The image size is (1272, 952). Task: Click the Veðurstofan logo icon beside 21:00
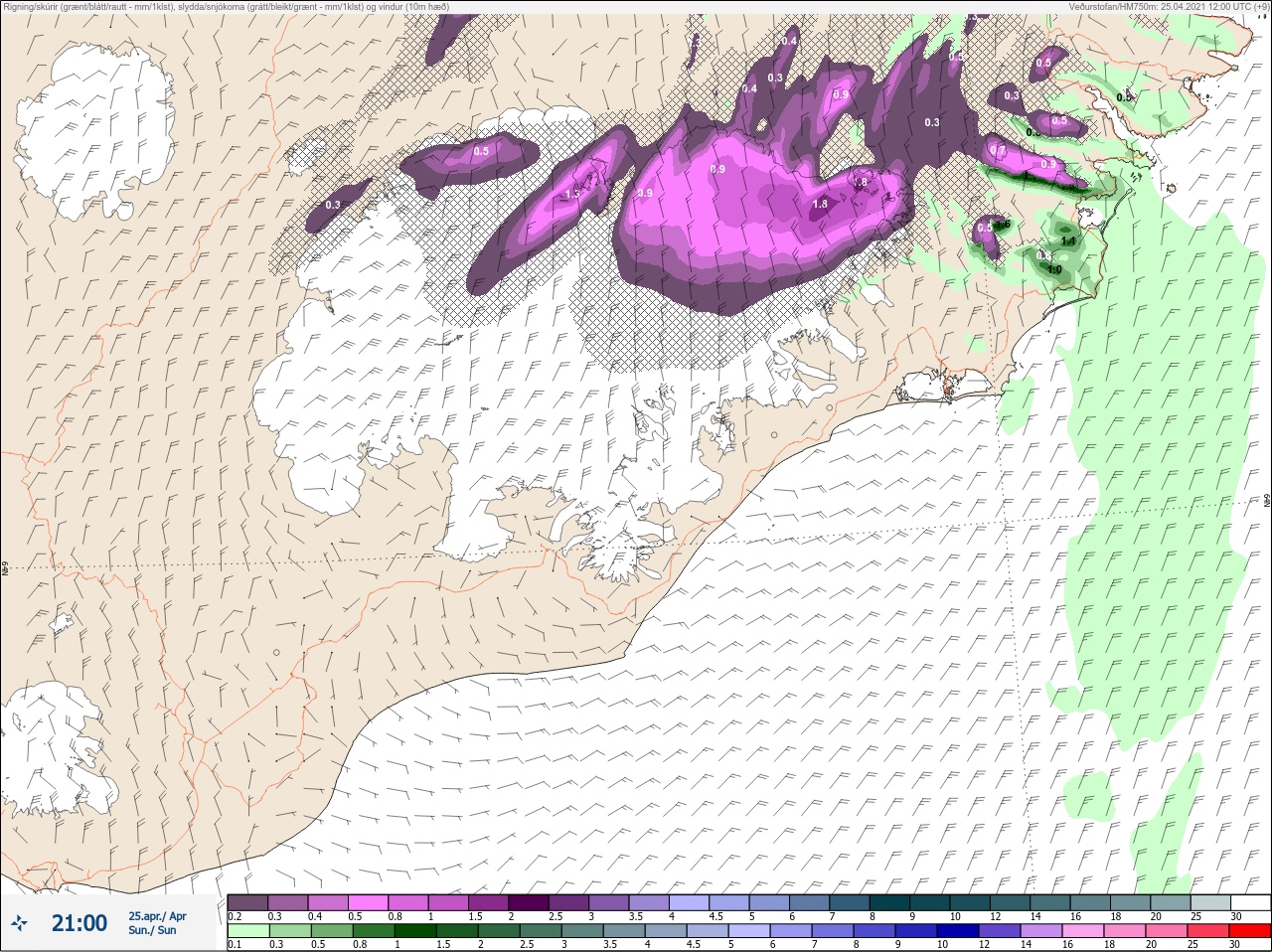pyautogui.click(x=20, y=922)
